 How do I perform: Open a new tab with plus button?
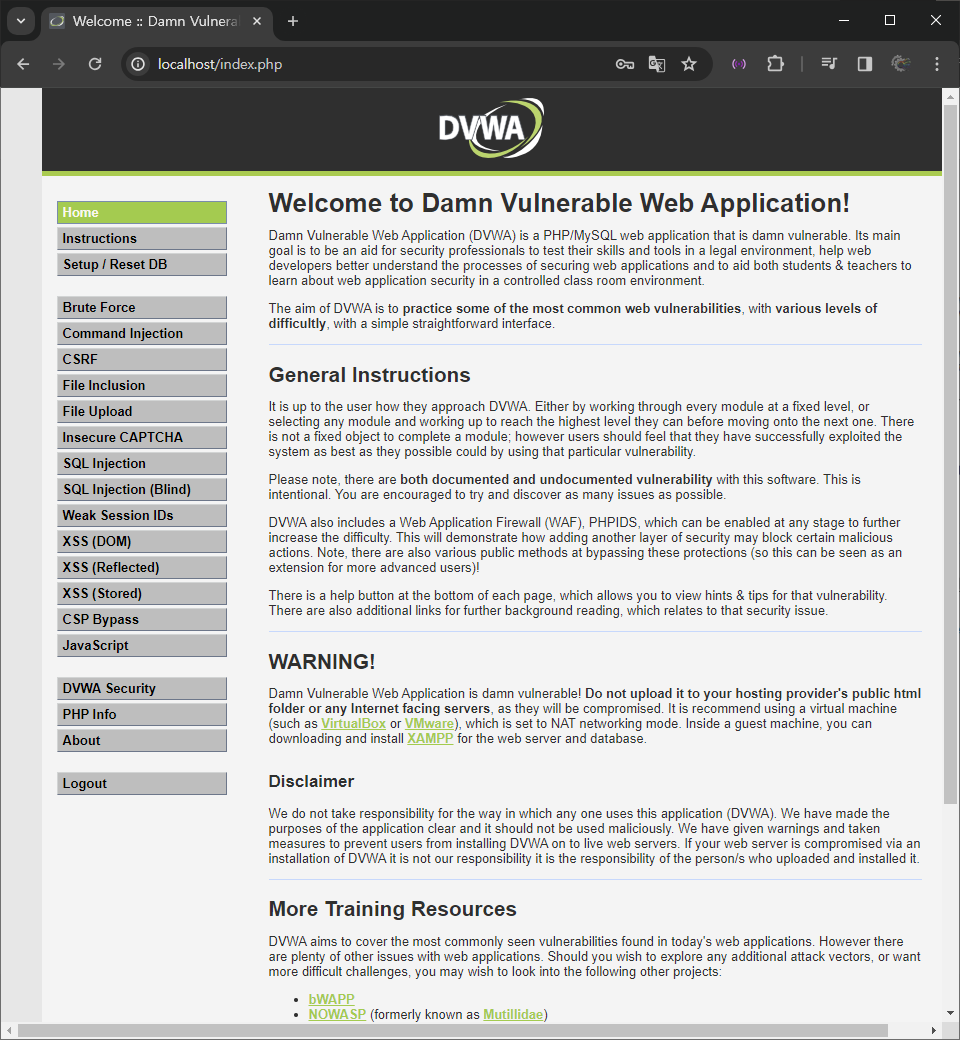[x=293, y=21]
